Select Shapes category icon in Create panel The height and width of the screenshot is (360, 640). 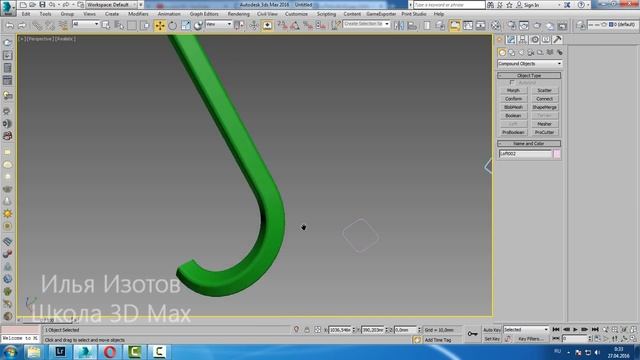coord(511,52)
